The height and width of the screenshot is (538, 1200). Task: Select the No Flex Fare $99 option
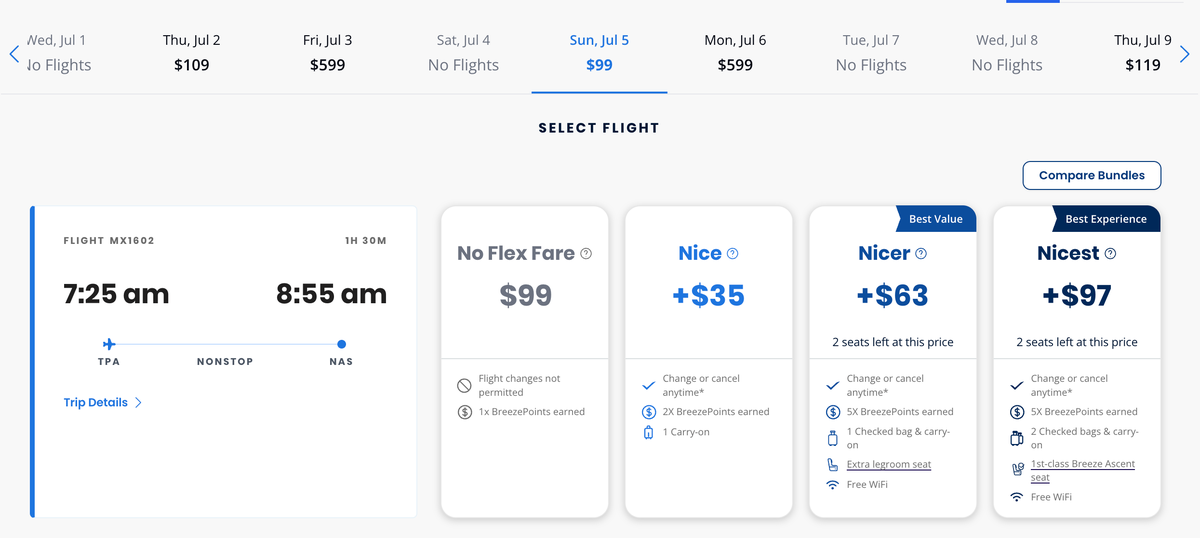pos(525,295)
